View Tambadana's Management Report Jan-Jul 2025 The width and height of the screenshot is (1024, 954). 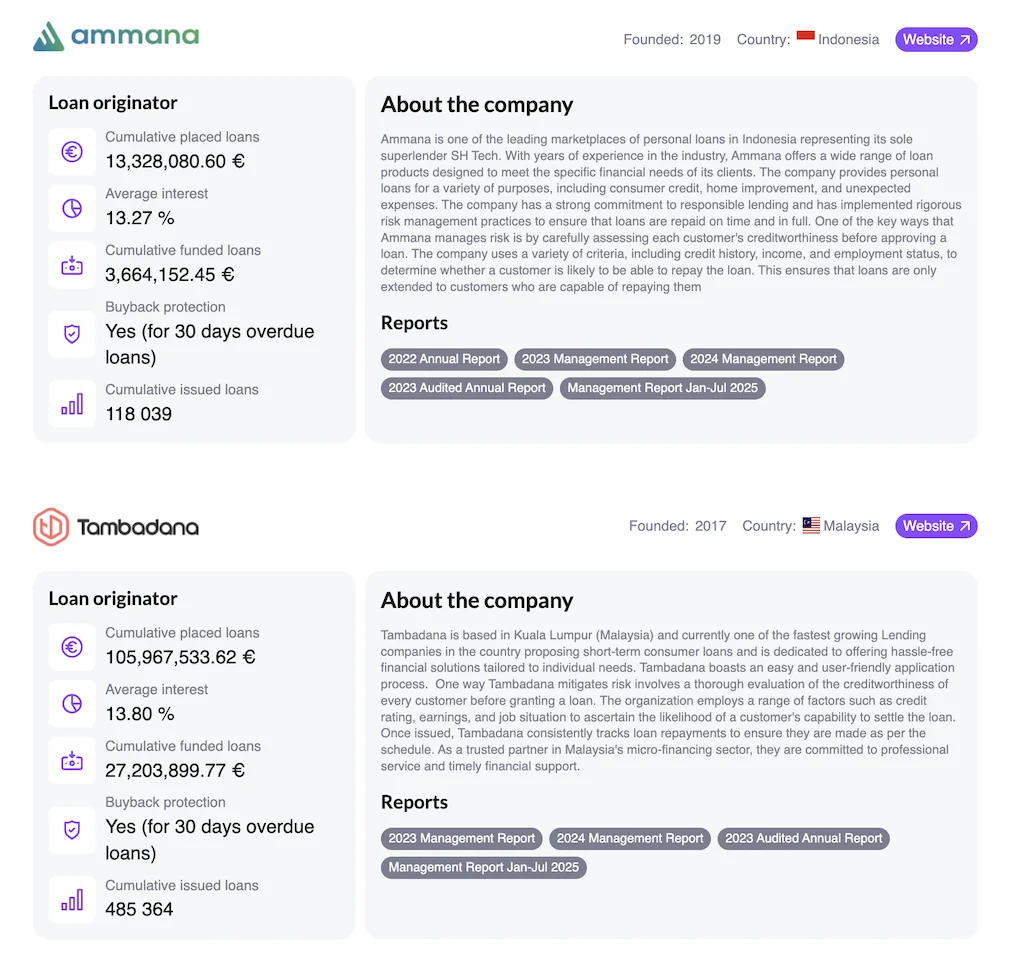click(x=484, y=867)
